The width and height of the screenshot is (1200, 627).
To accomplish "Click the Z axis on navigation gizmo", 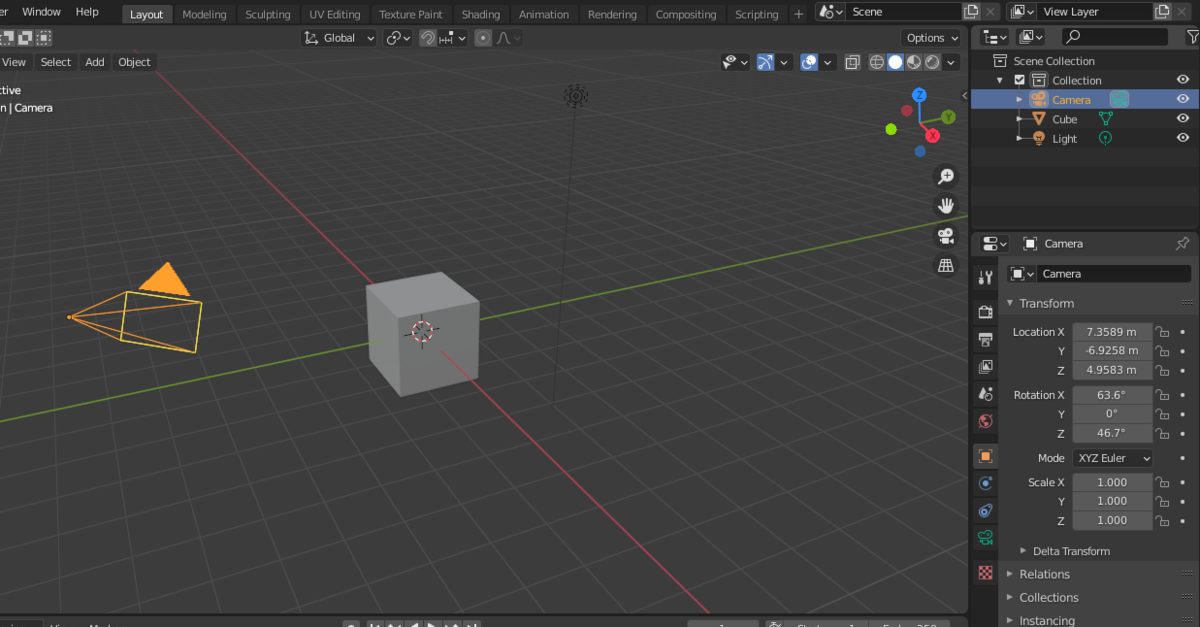I will (x=919, y=95).
